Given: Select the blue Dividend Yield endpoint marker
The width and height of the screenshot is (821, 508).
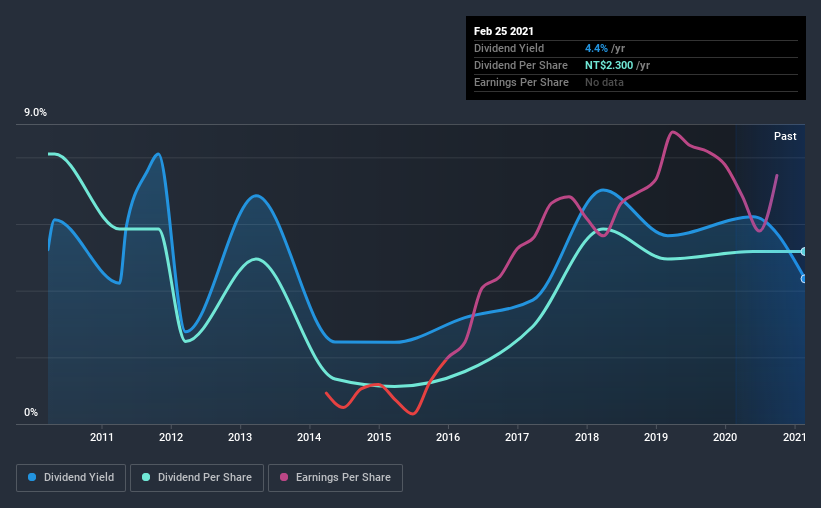Looking at the screenshot, I should pyautogui.click(x=804, y=279).
